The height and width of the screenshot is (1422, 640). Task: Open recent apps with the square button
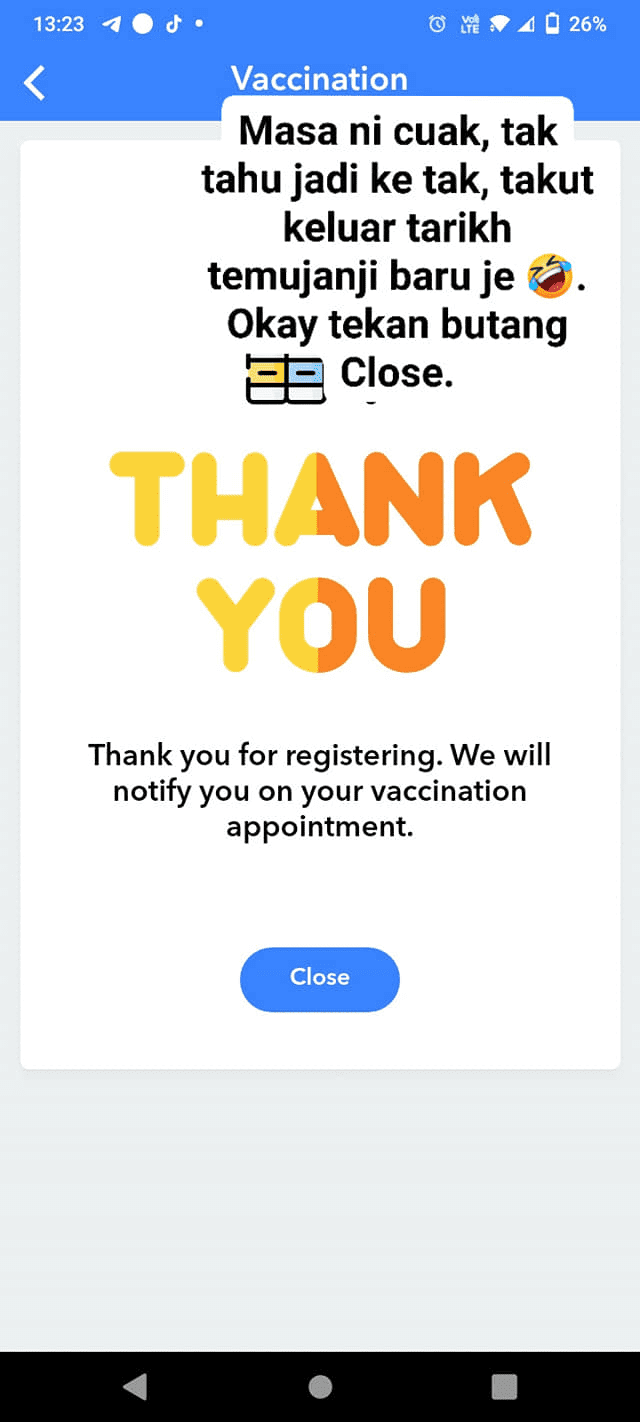504,1386
